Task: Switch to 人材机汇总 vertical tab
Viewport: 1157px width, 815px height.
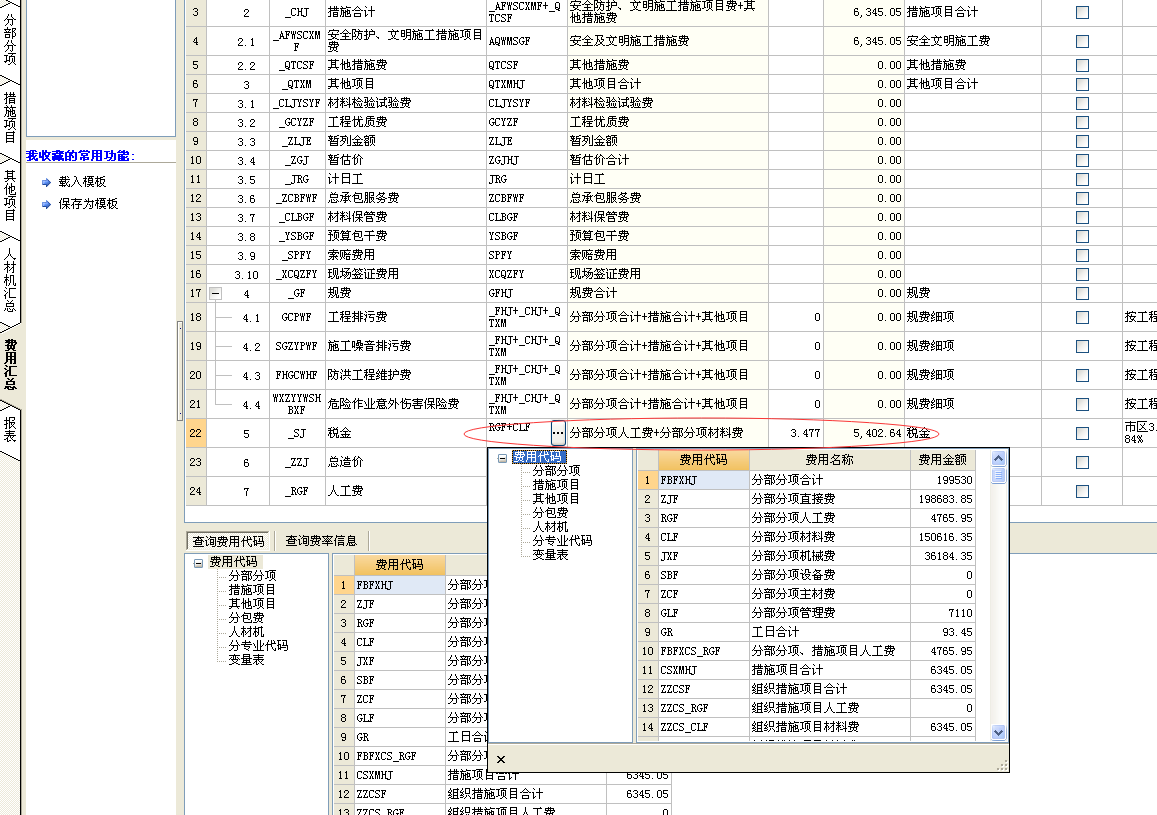Action: coord(10,280)
